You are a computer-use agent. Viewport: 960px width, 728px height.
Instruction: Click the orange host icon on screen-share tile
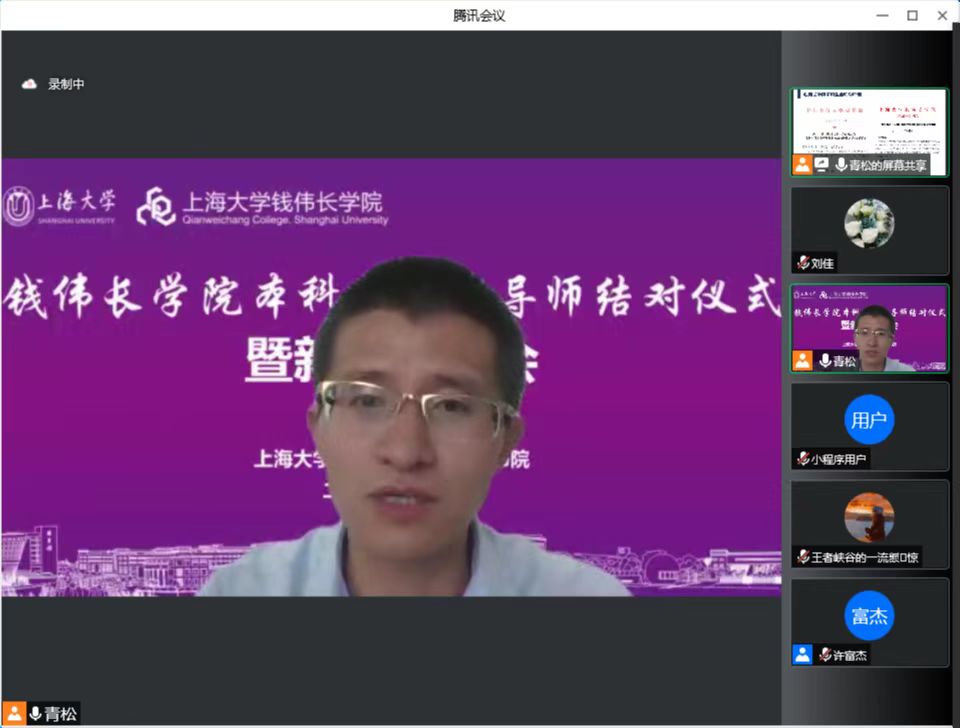click(802, 164)
